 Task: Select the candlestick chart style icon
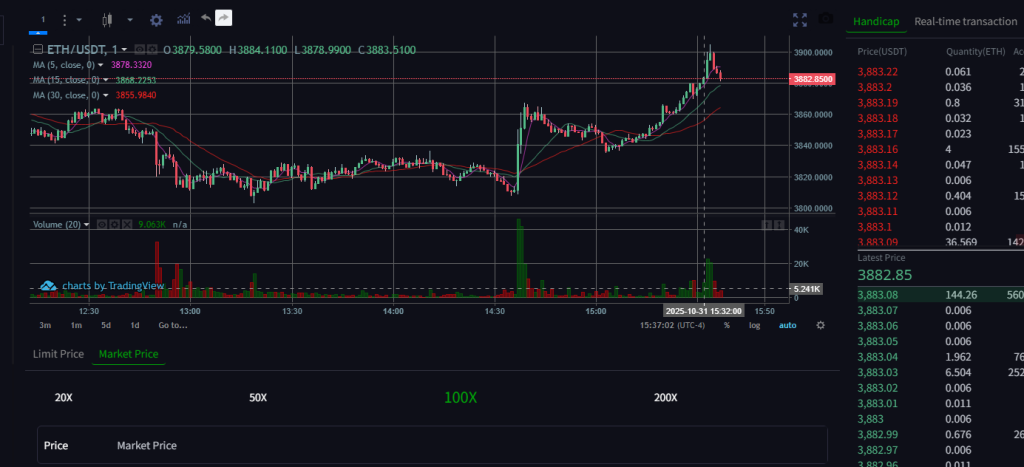click(108, 19)
